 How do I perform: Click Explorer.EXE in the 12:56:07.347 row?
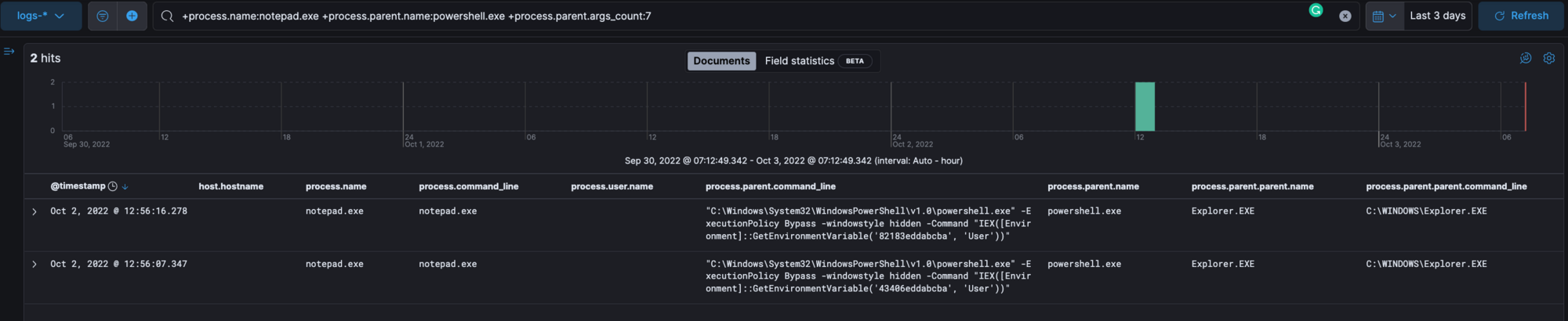1222,264
